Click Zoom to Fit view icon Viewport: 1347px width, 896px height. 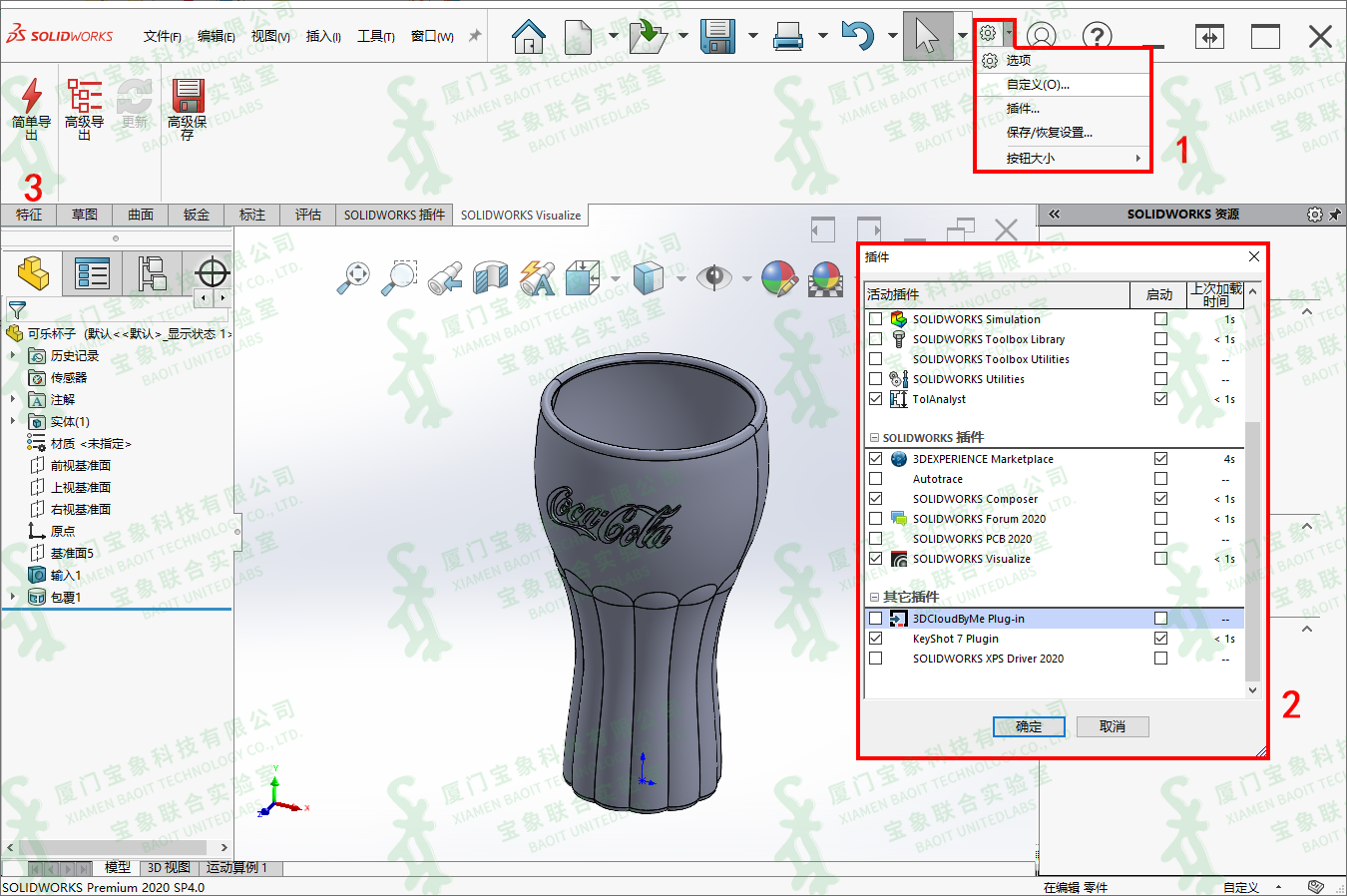(353, 277)
